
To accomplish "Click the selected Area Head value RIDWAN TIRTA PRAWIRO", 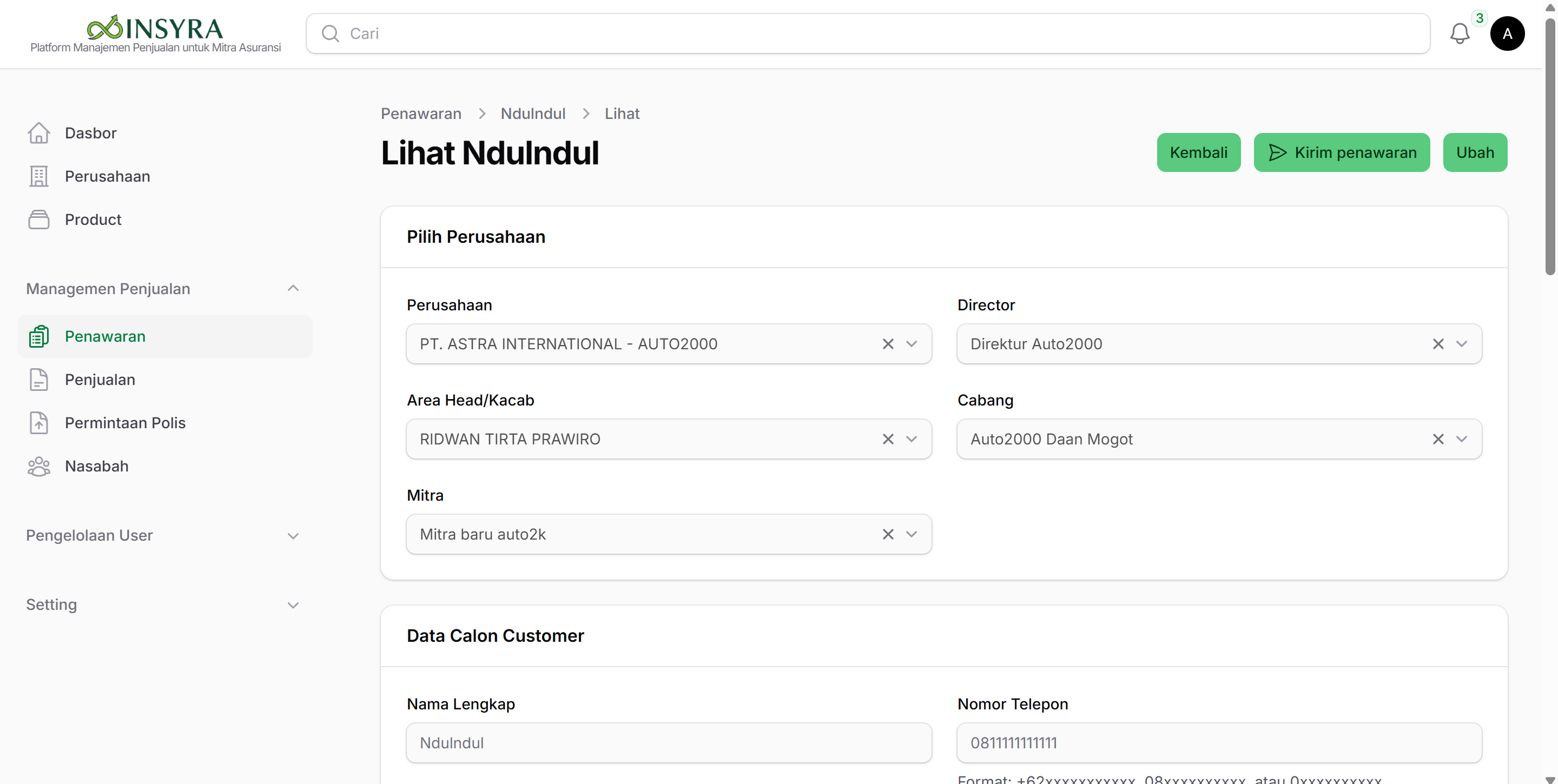I will point(510,439).
